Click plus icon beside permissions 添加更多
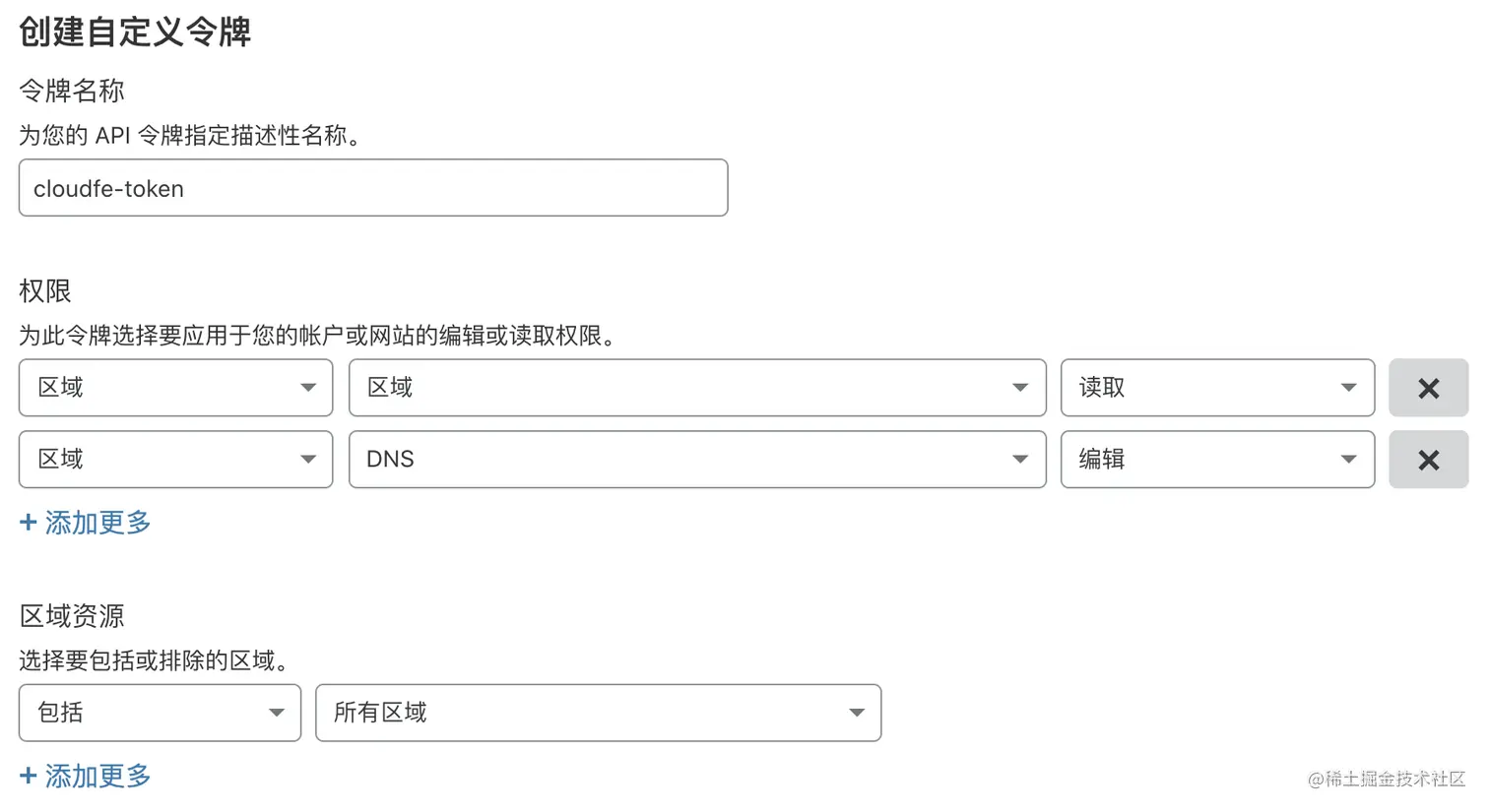Viewport: 1489px width, 812px height. [29, 522]
